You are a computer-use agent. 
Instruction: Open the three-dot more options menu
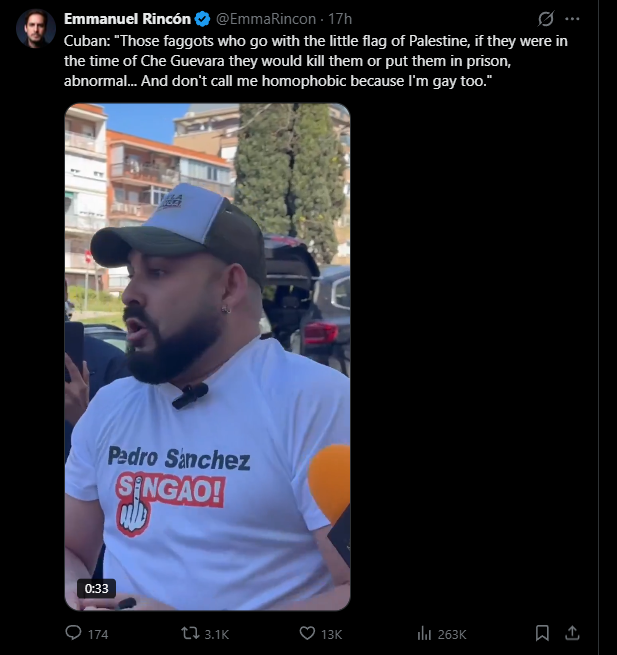click(572, 19)
